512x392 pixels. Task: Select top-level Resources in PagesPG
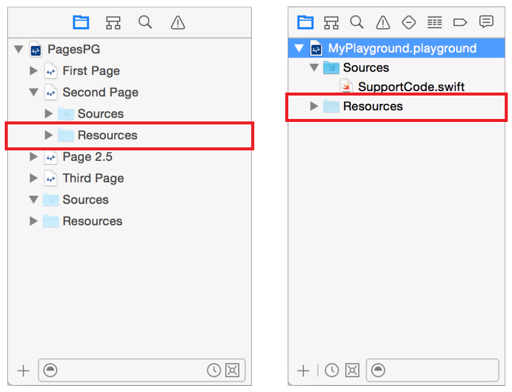point(92,221)
